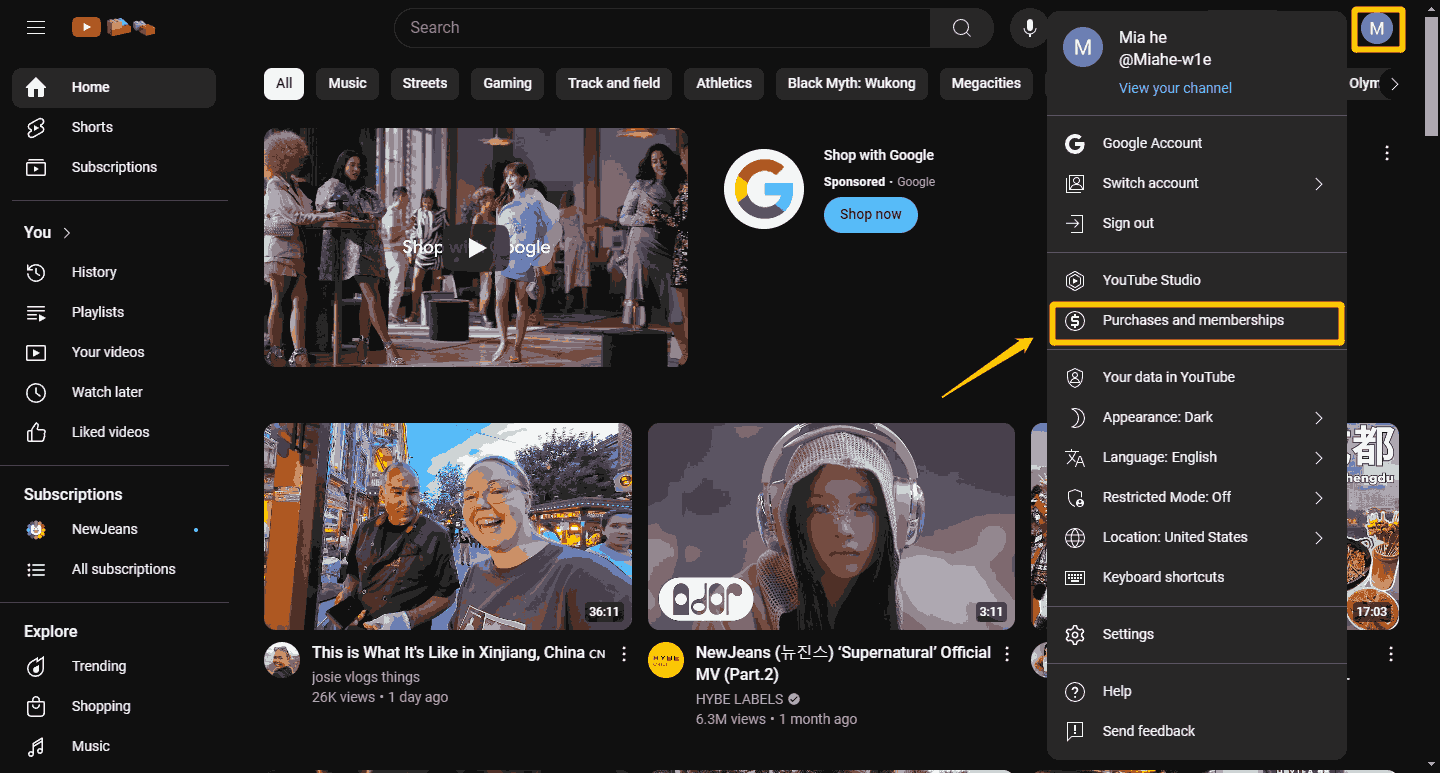Open YouTube Studio from account menu

pyautogui.click(x=1197, y=280)
